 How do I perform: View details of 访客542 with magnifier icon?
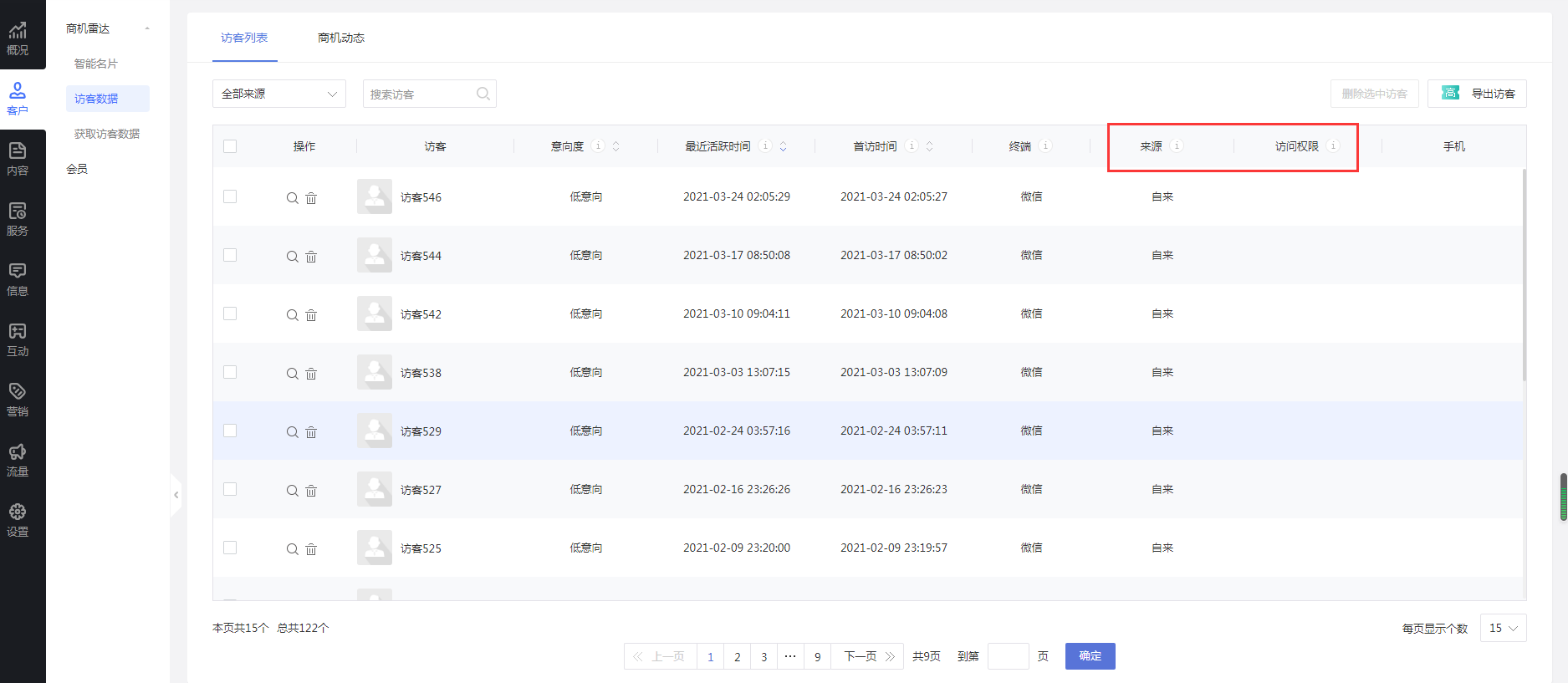coord(292,315)
